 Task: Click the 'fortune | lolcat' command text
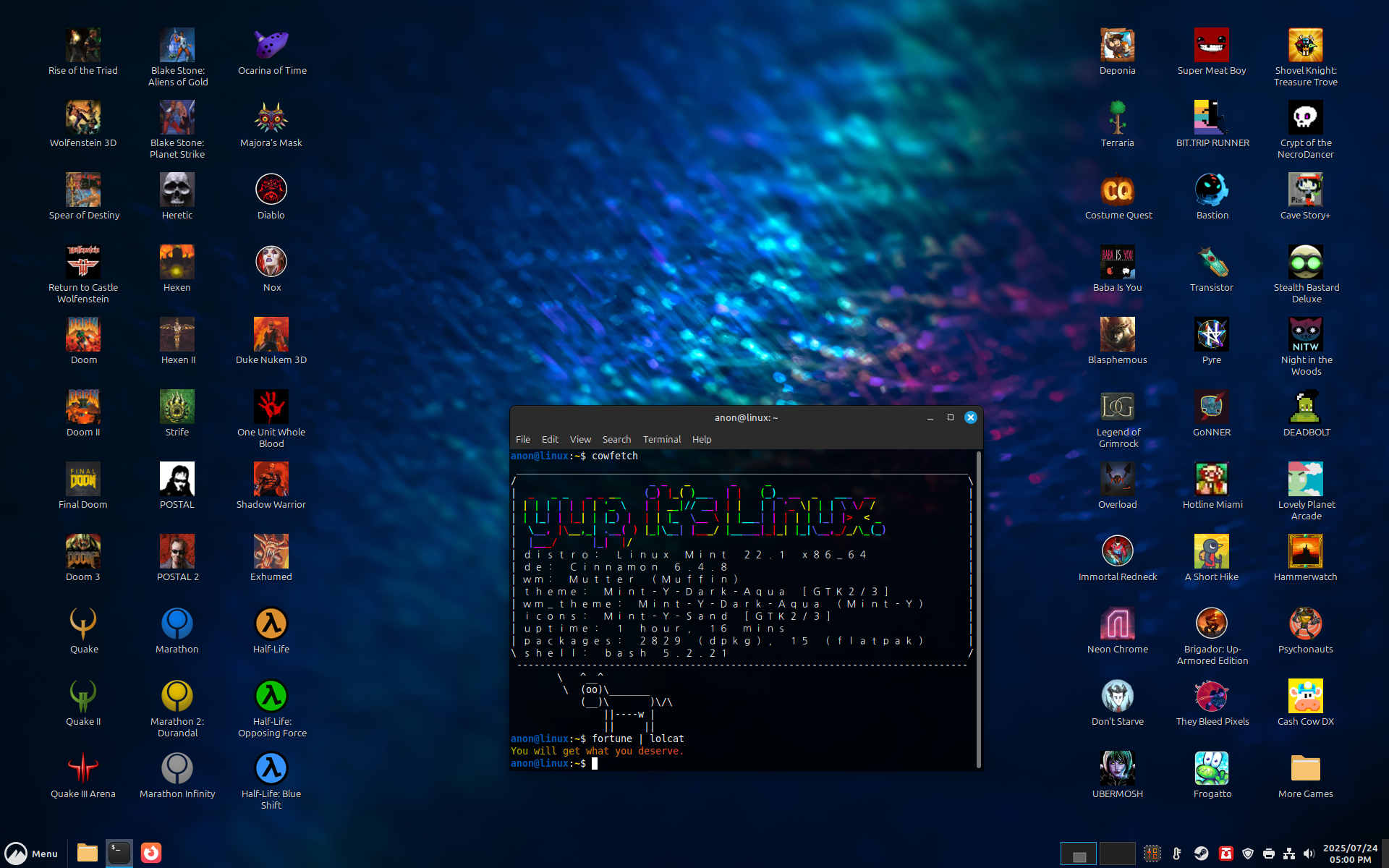[x=638, y=739]
